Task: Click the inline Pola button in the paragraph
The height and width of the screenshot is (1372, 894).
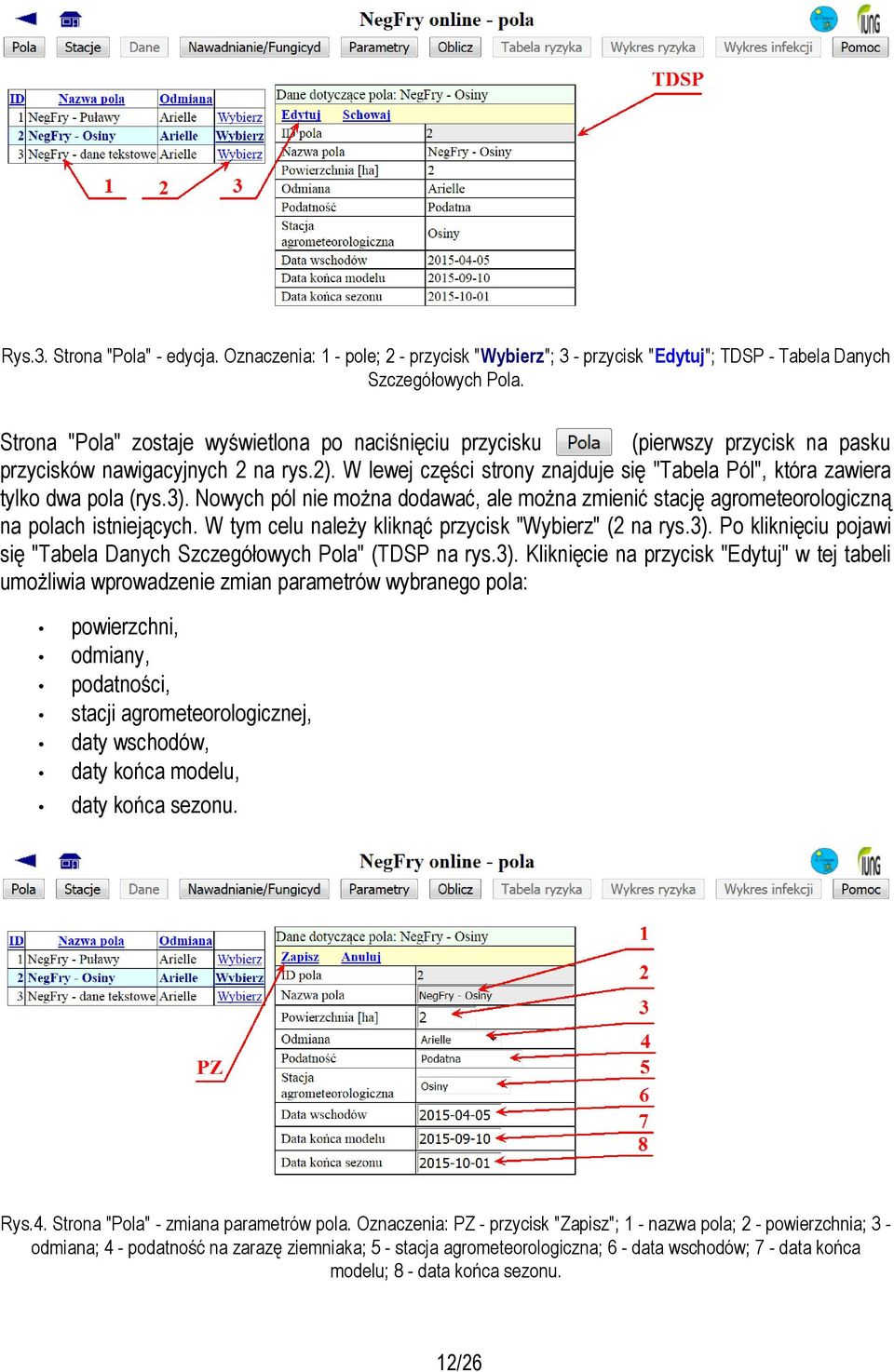Action: [x=584, y=442]
